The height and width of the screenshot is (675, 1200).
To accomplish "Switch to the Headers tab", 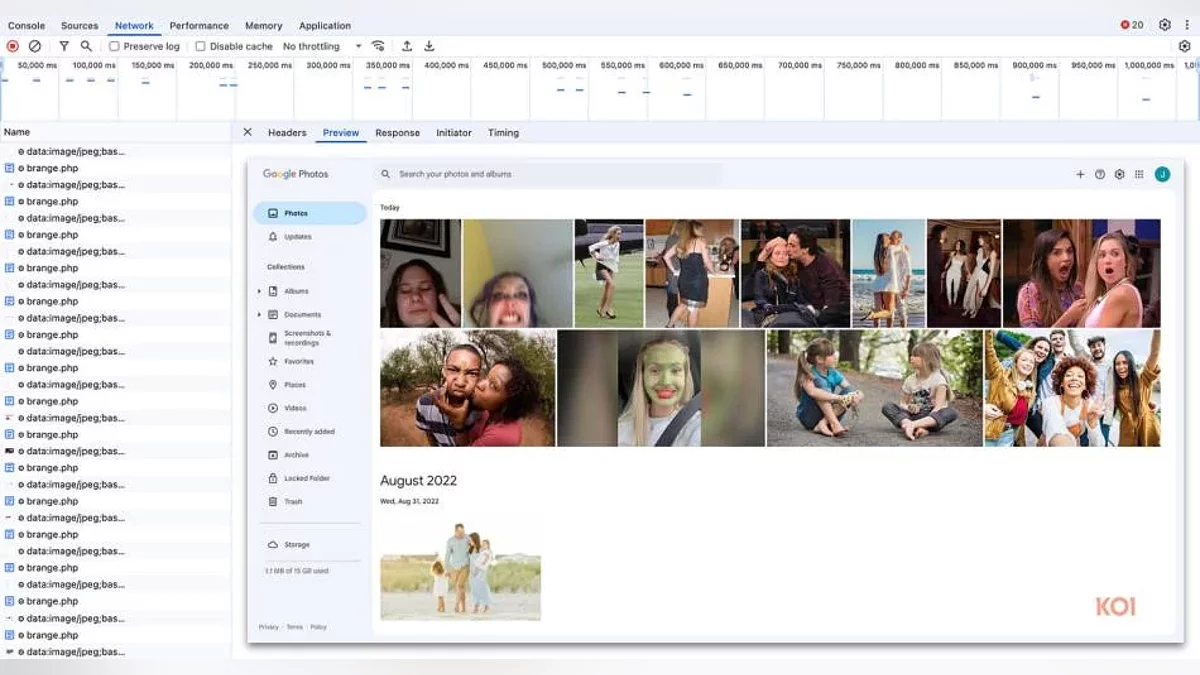I will 287,133.
